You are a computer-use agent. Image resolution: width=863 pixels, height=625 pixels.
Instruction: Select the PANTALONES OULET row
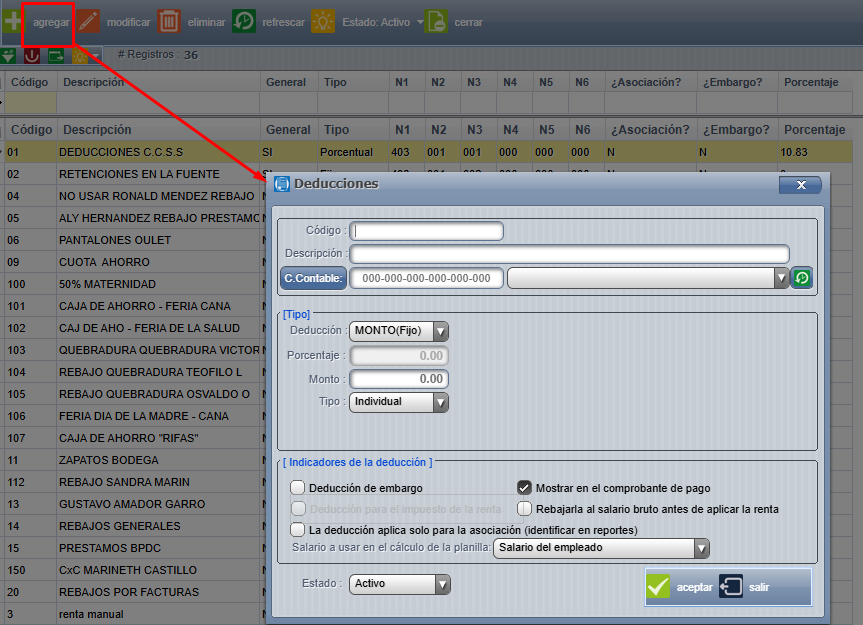(134, 240)
